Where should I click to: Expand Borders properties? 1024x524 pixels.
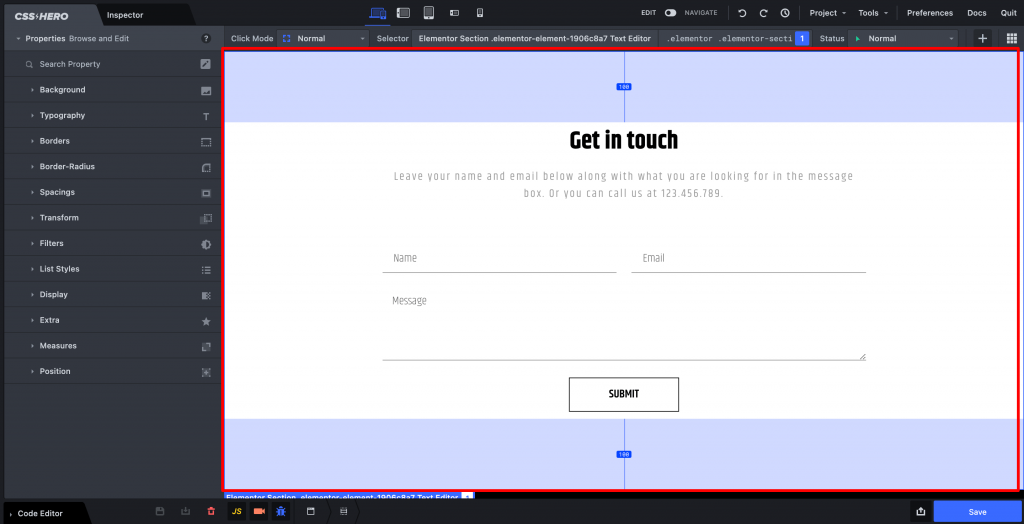(x=112, y=141)
